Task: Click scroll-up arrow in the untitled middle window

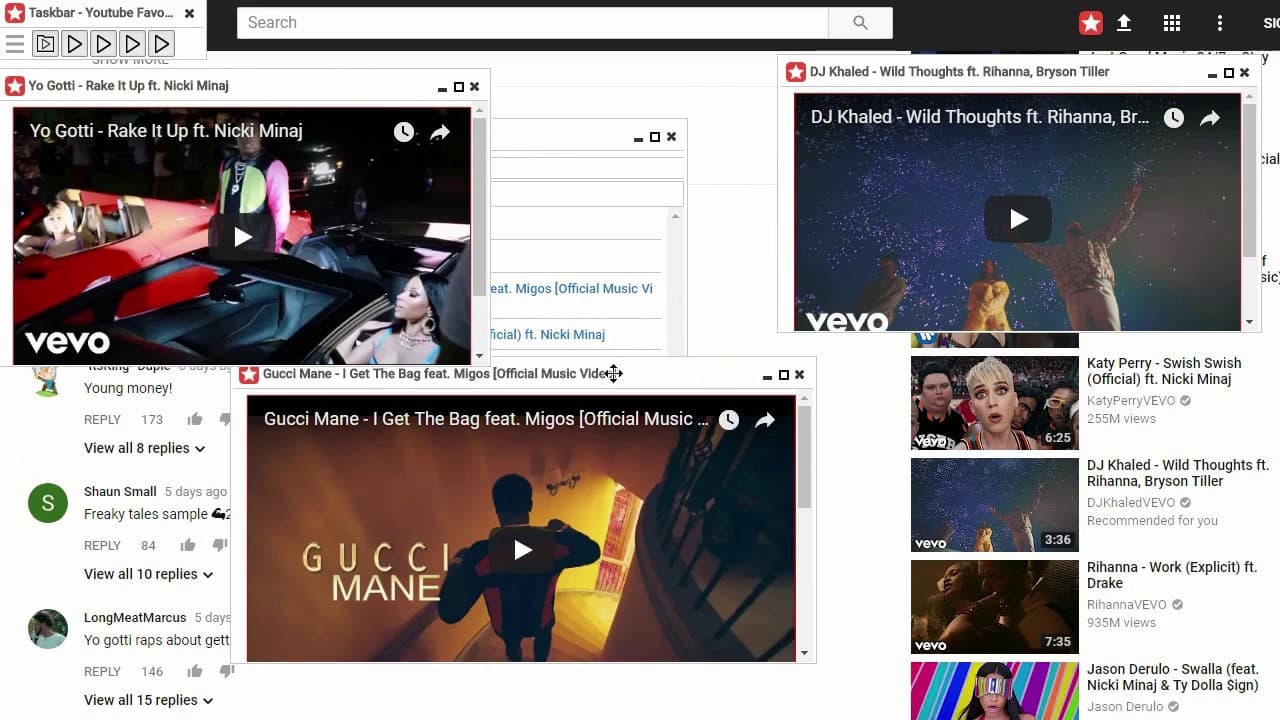Action: [x=675, y=216]
